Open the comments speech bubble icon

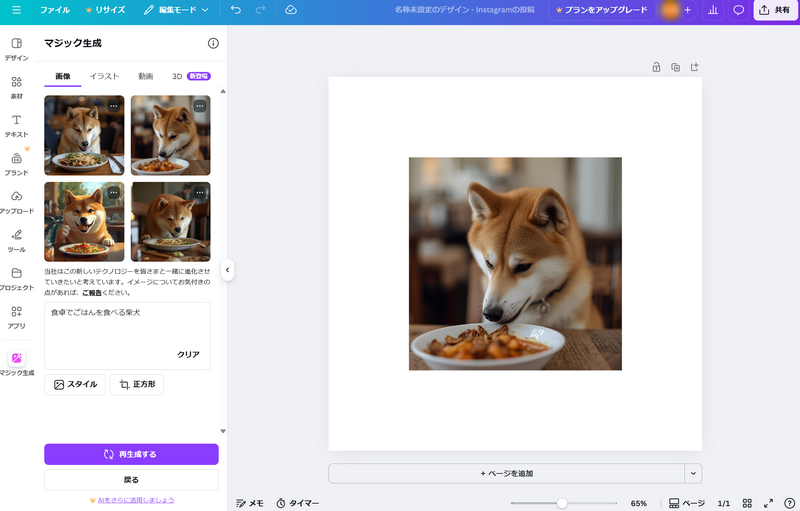(739, 10)
